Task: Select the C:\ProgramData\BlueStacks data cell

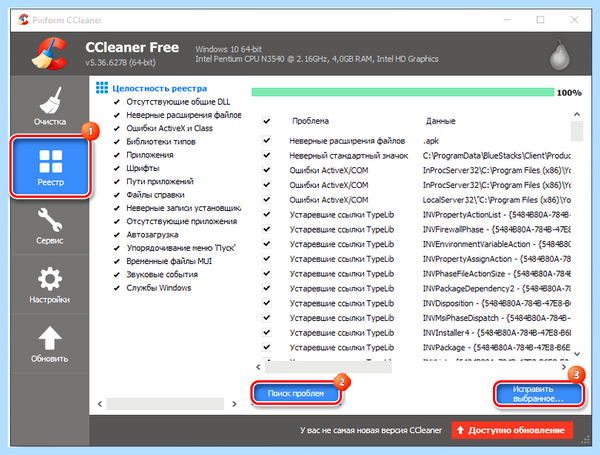Action: click(497, 155)
